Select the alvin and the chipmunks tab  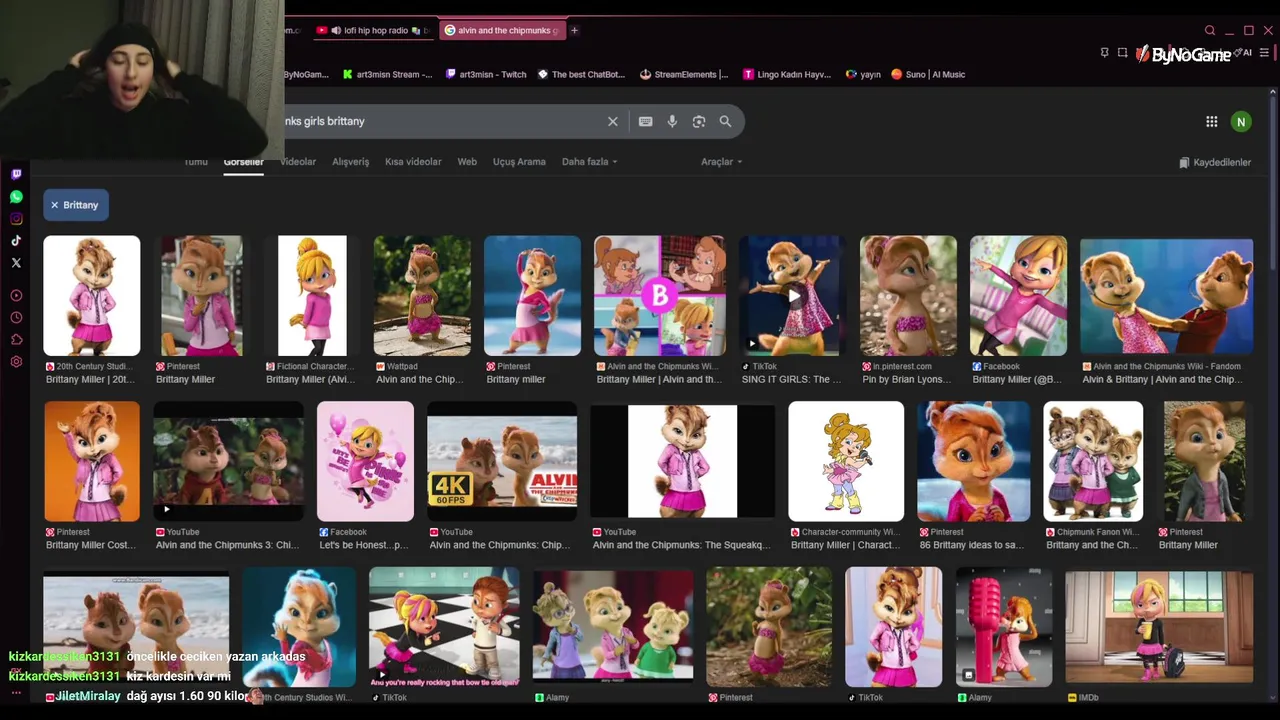tap(503, 30)
